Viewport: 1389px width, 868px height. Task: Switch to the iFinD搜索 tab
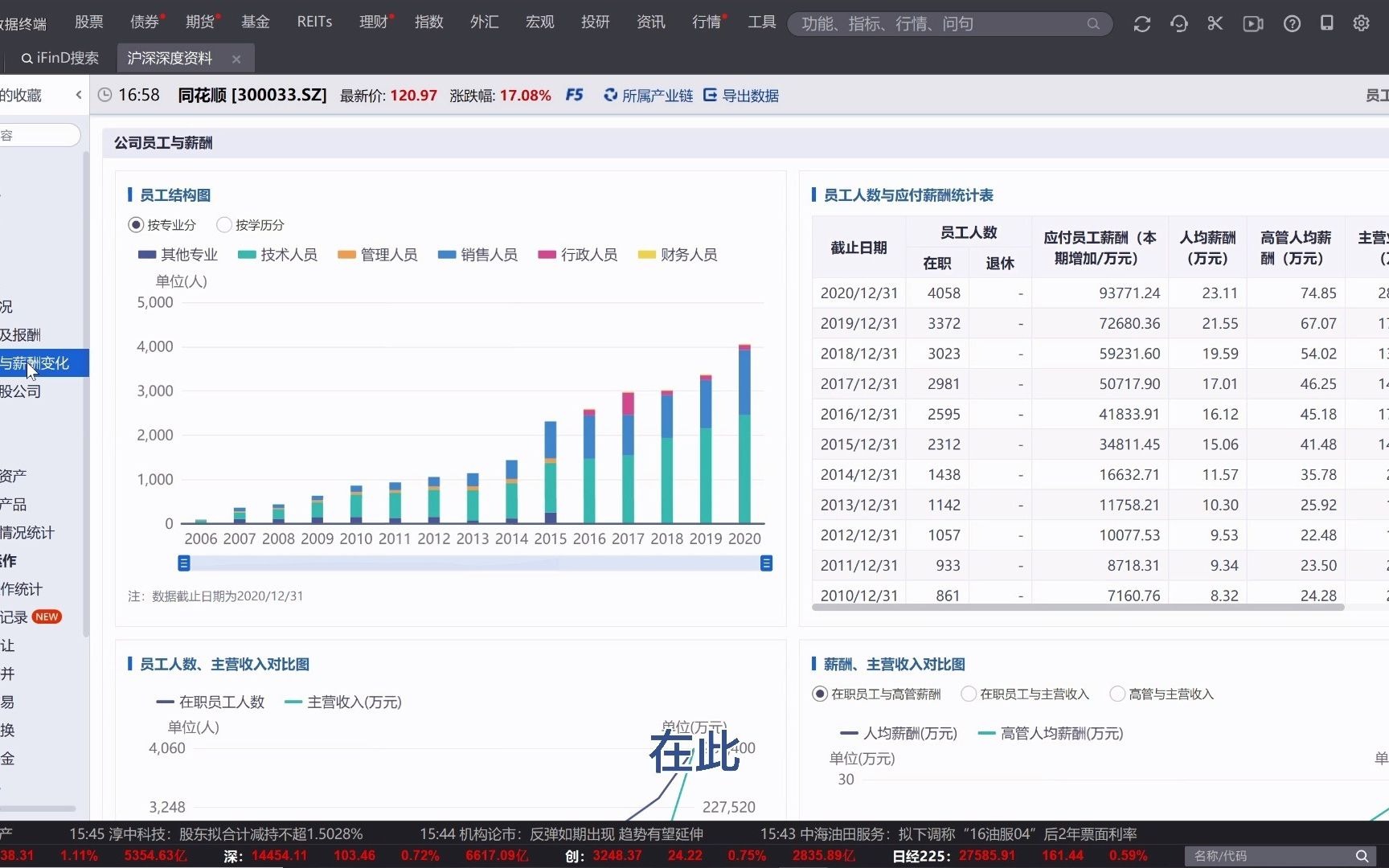(60, 59)
